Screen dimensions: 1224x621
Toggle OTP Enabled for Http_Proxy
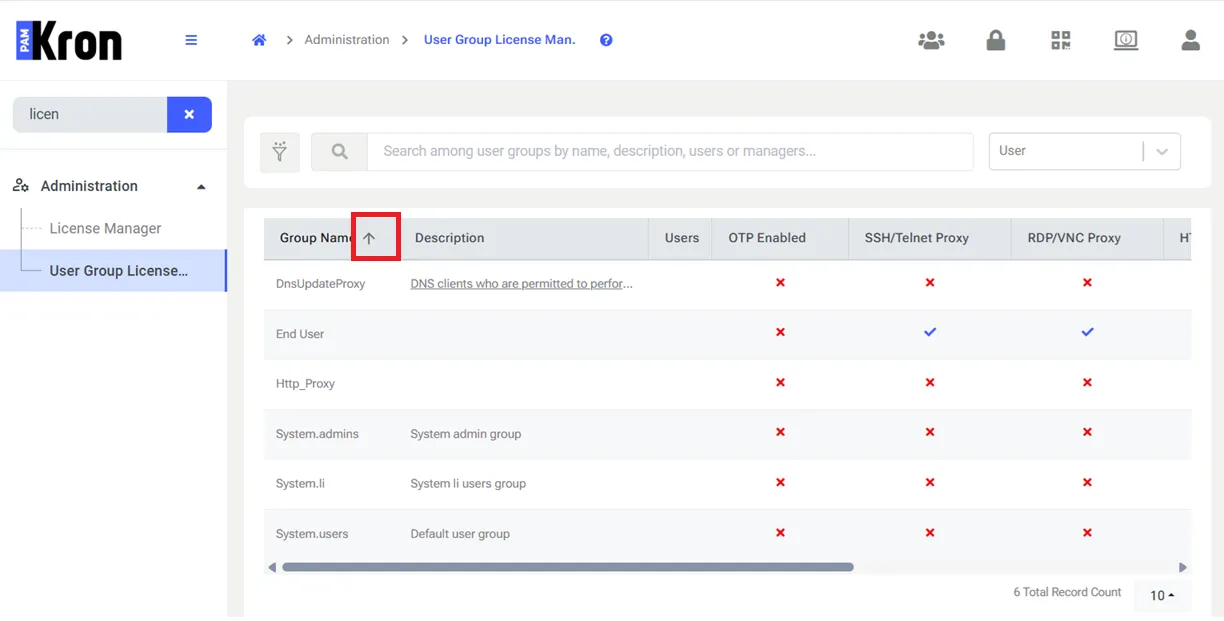780,383
